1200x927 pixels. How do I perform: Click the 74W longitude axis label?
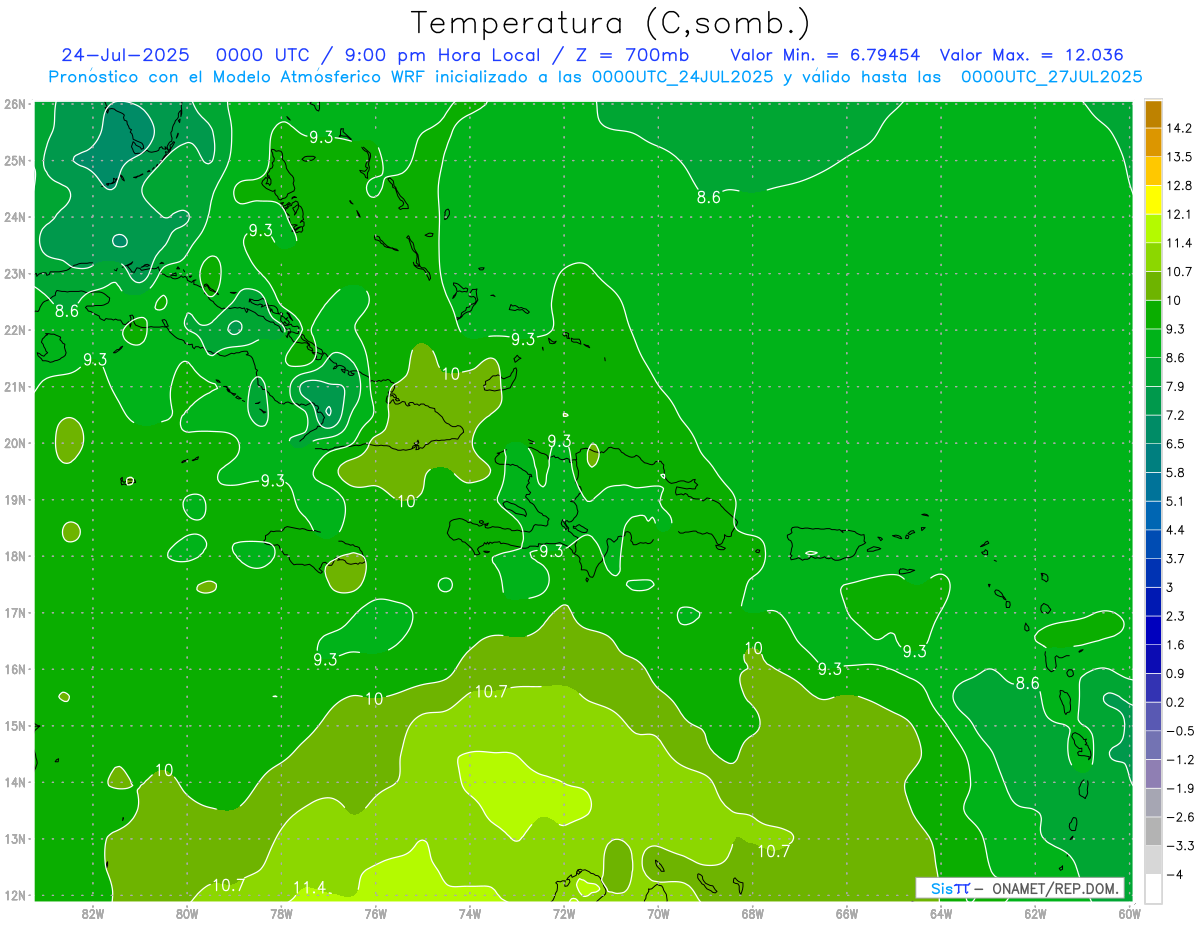(x=469, y=913)
